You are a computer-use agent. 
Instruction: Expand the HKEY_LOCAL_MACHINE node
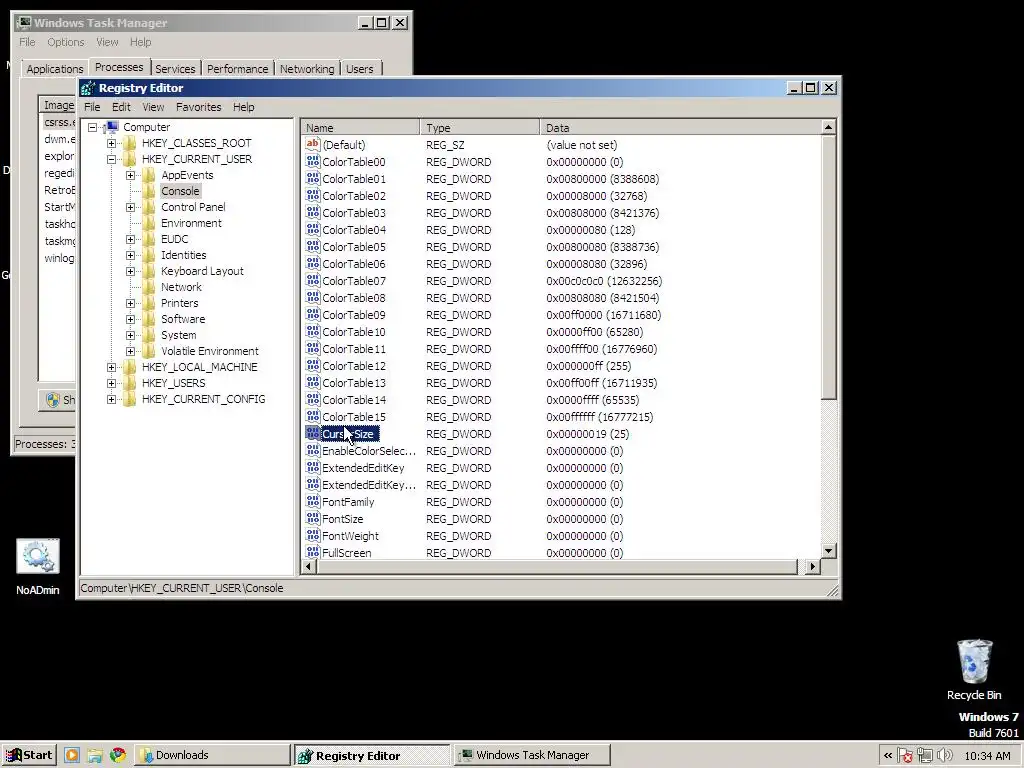point(112,367)
